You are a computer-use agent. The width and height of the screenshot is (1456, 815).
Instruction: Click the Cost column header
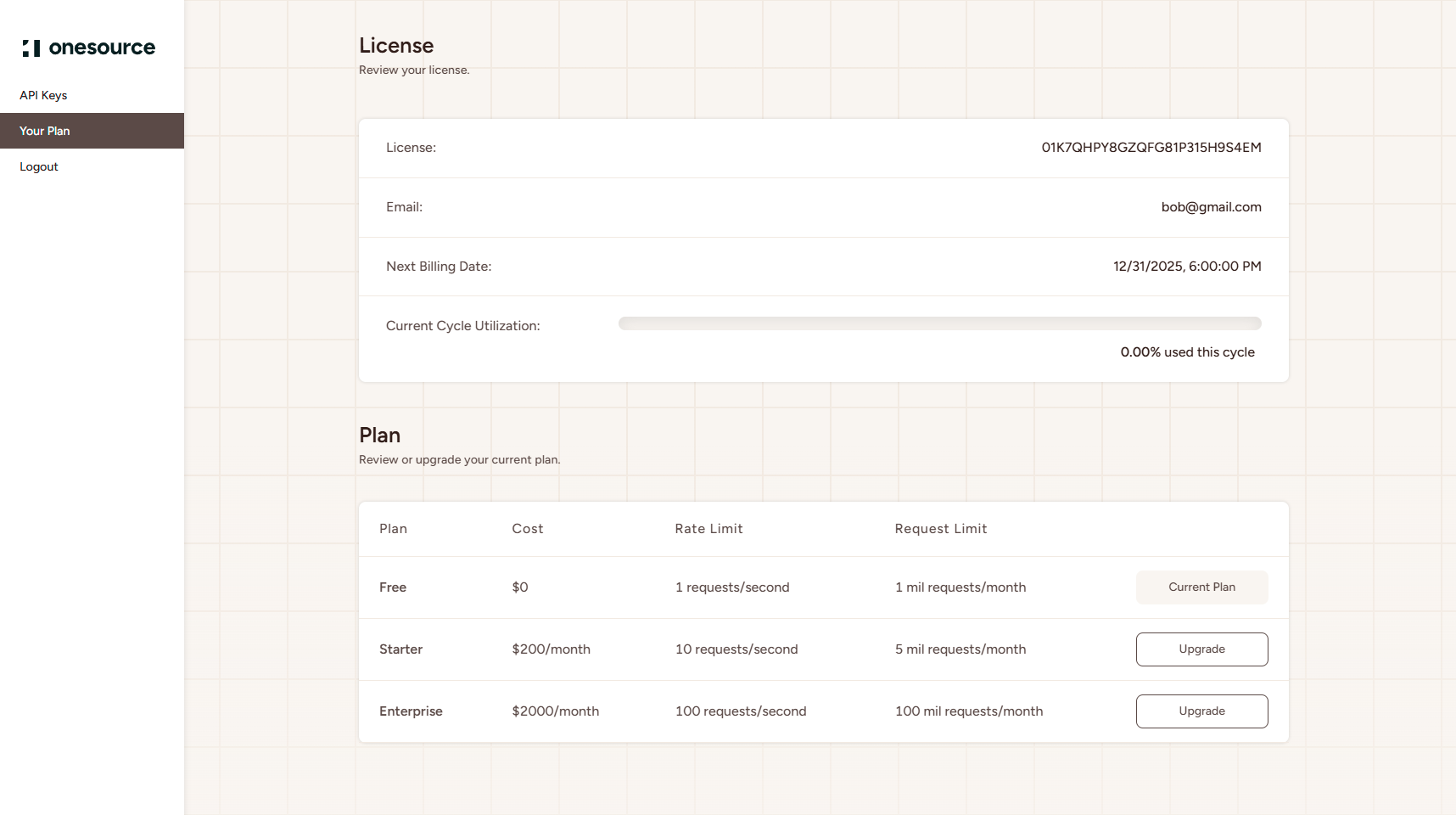(527, 528)
